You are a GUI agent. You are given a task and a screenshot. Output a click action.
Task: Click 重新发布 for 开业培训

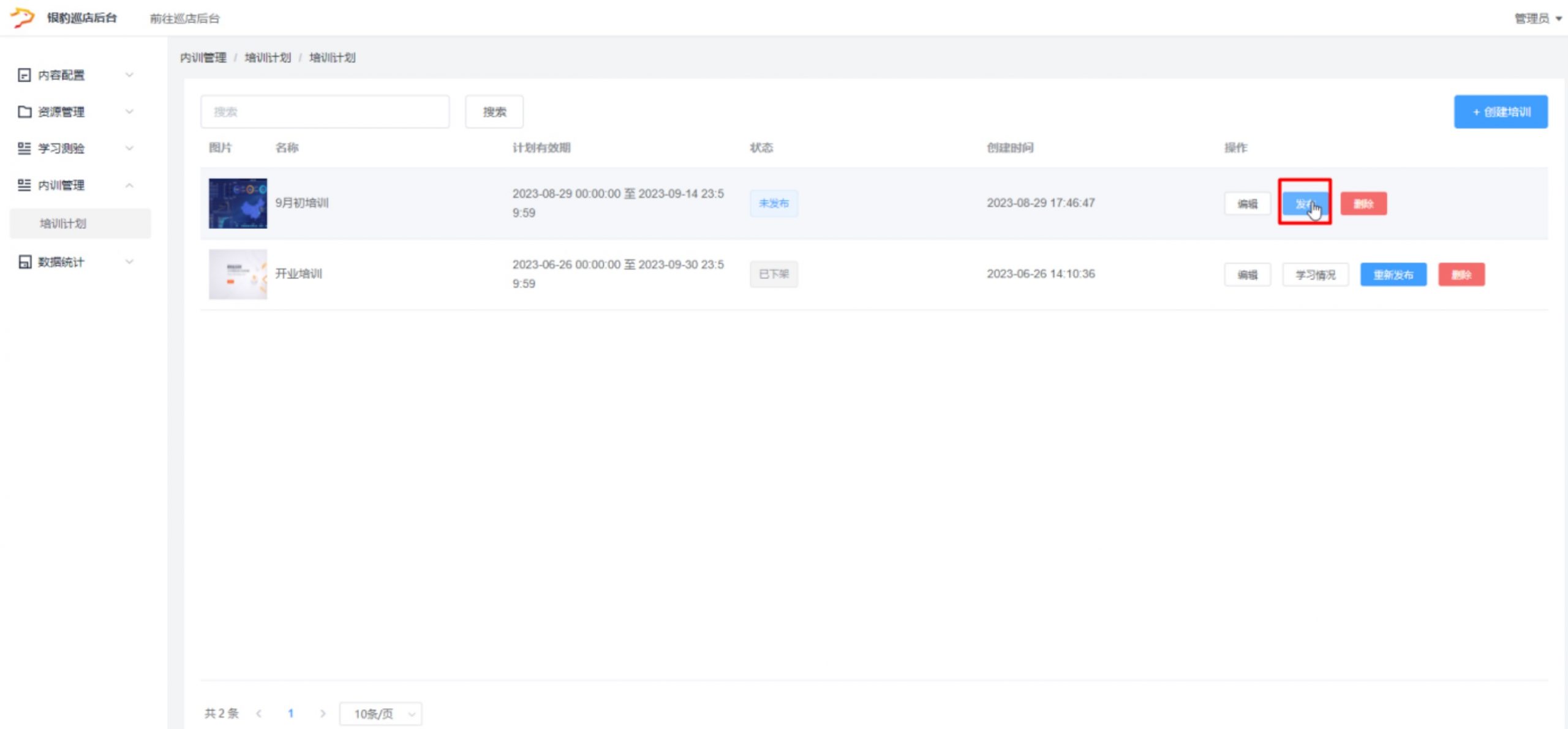tap(1393, 275)
